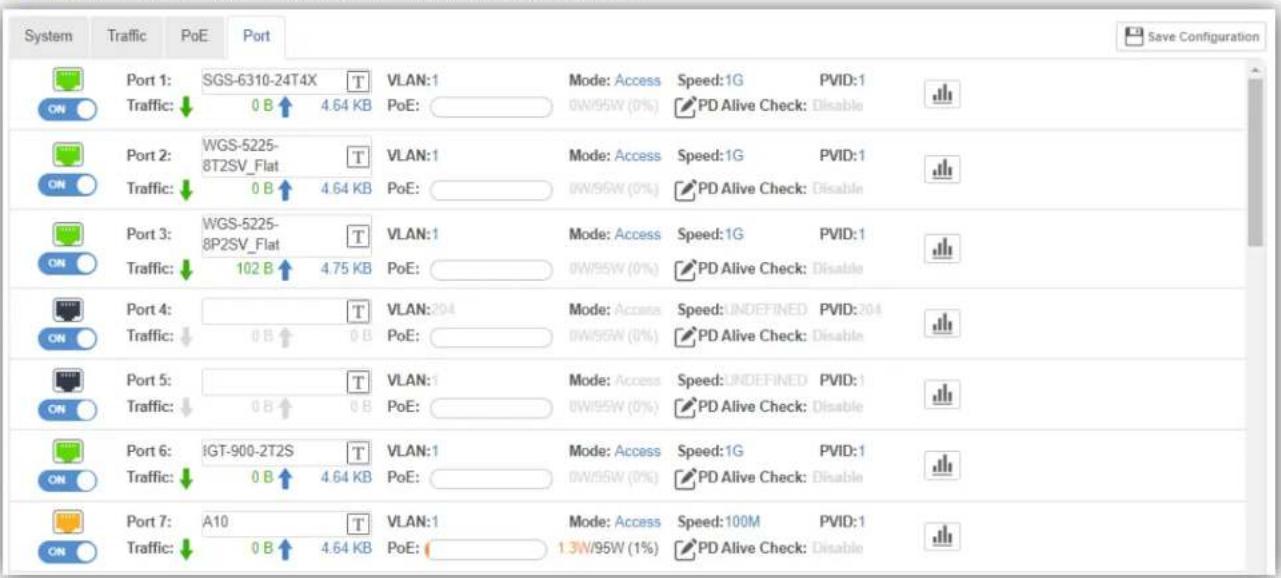Image resolution: width=1281 pixels, height=578 pixels.
Task: Select the Port tab
Action: click(x=257, y=36)
